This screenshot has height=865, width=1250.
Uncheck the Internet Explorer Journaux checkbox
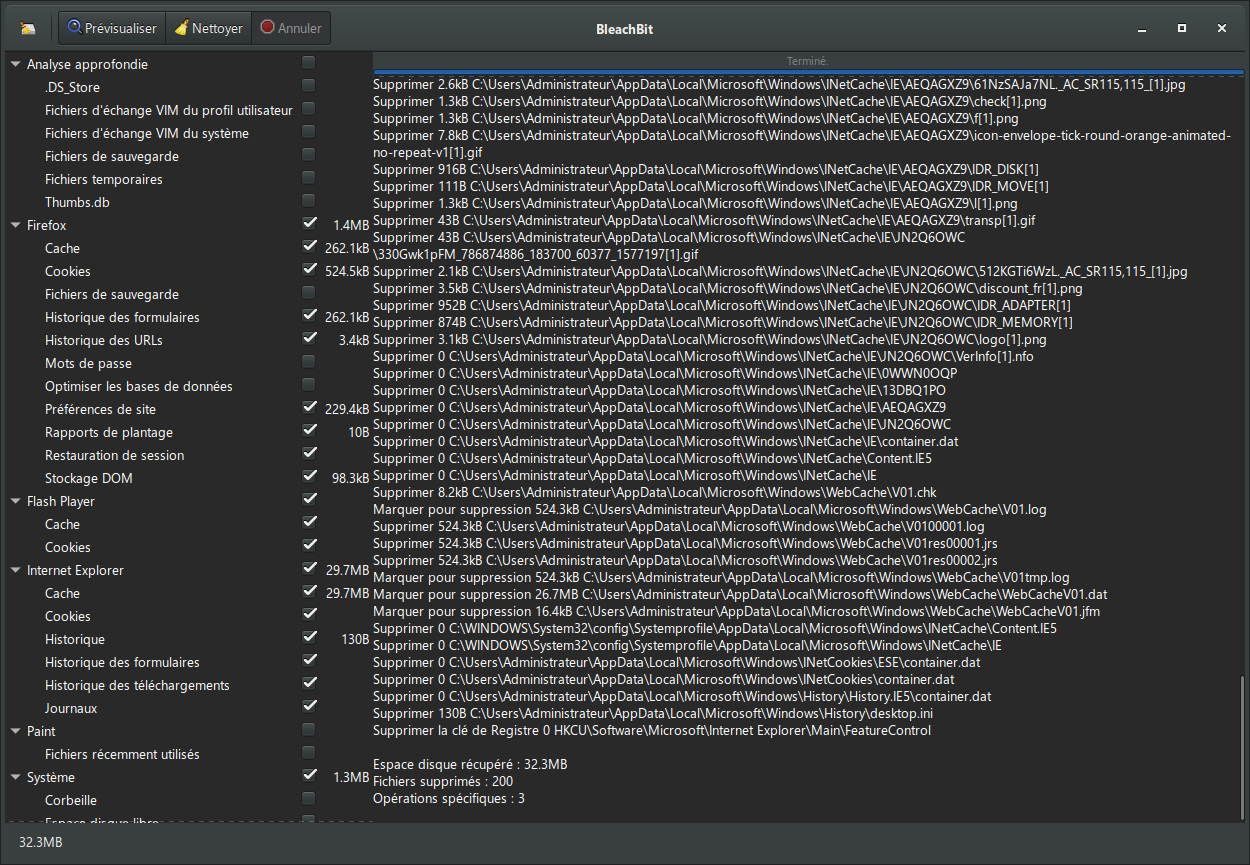309,707
